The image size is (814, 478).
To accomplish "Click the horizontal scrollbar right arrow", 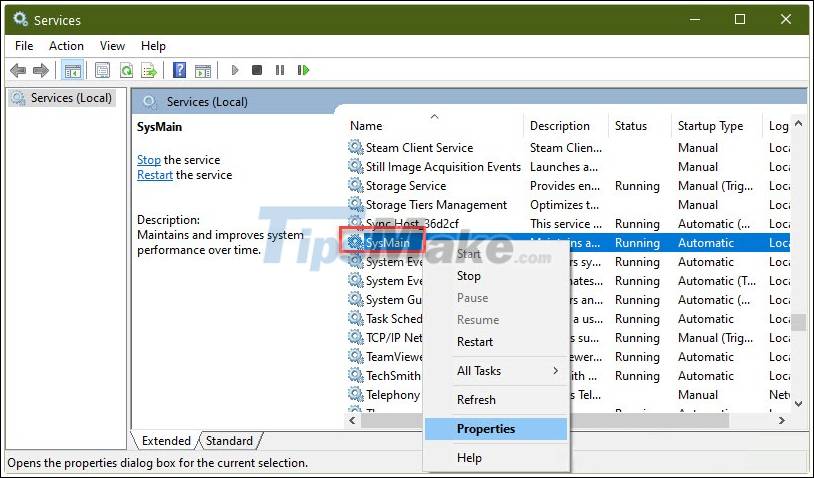I will [782, 420].
